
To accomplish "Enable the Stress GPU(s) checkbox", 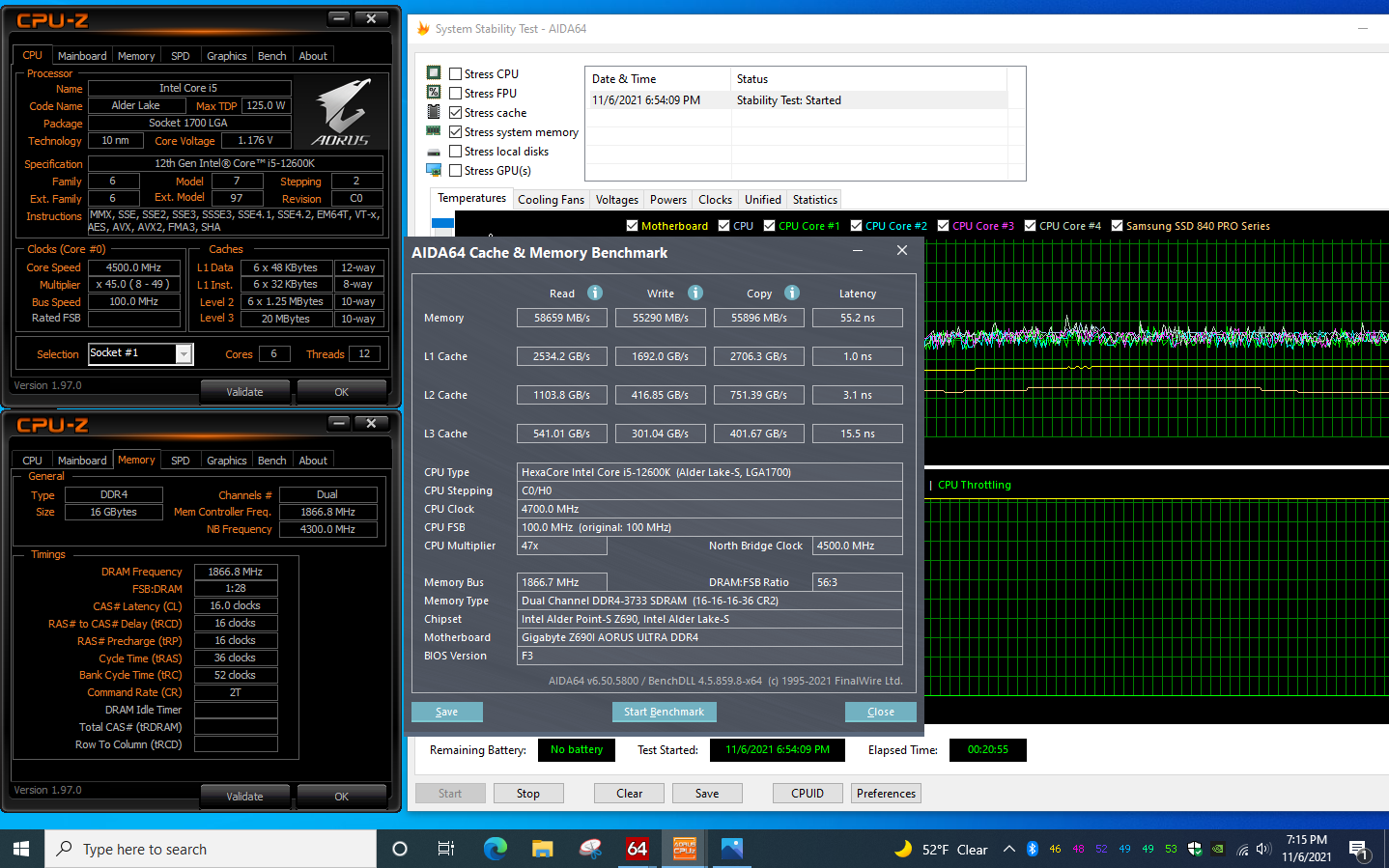I will point(455,170).
